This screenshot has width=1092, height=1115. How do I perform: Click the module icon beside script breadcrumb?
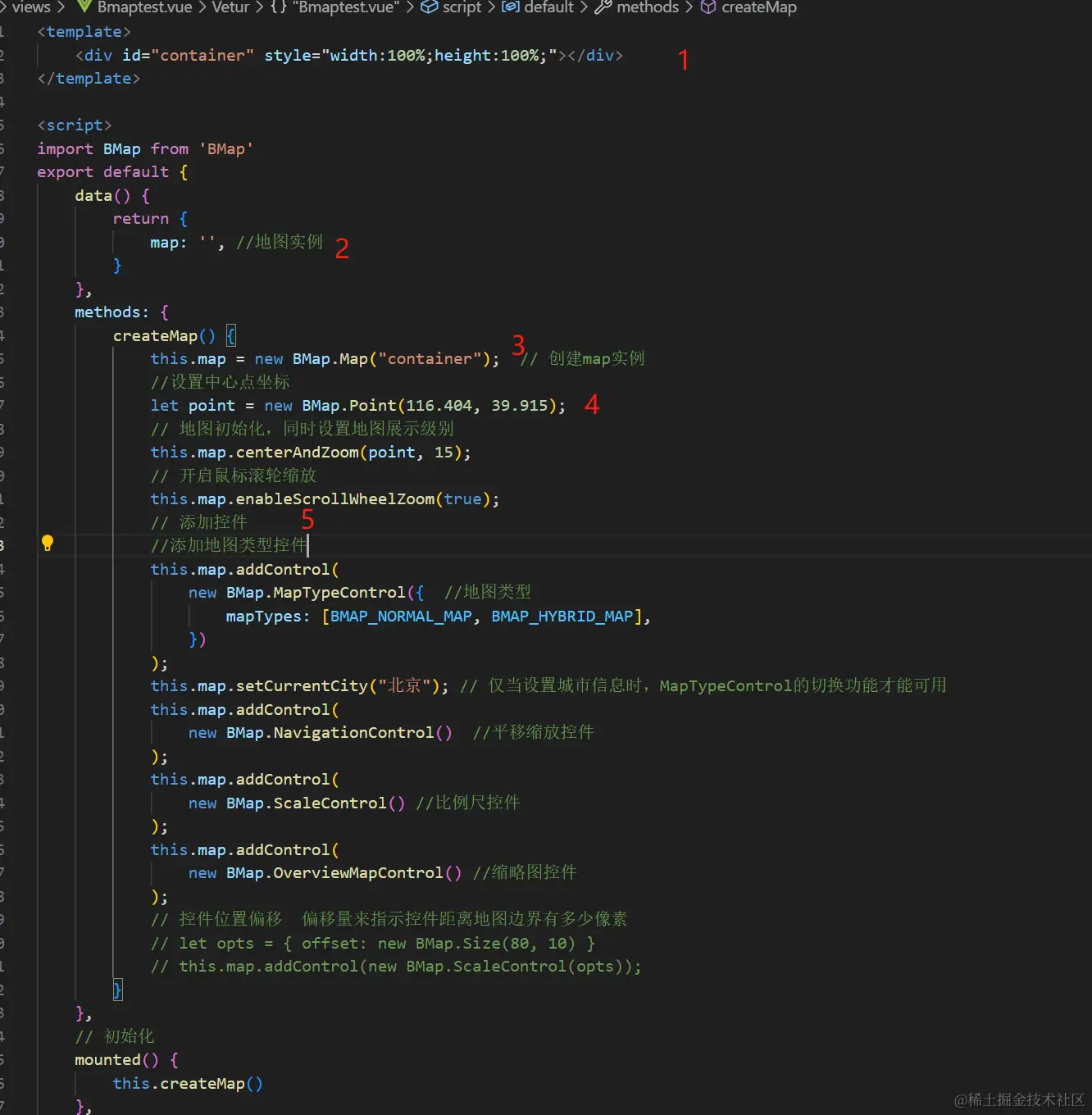coord(429,7)
